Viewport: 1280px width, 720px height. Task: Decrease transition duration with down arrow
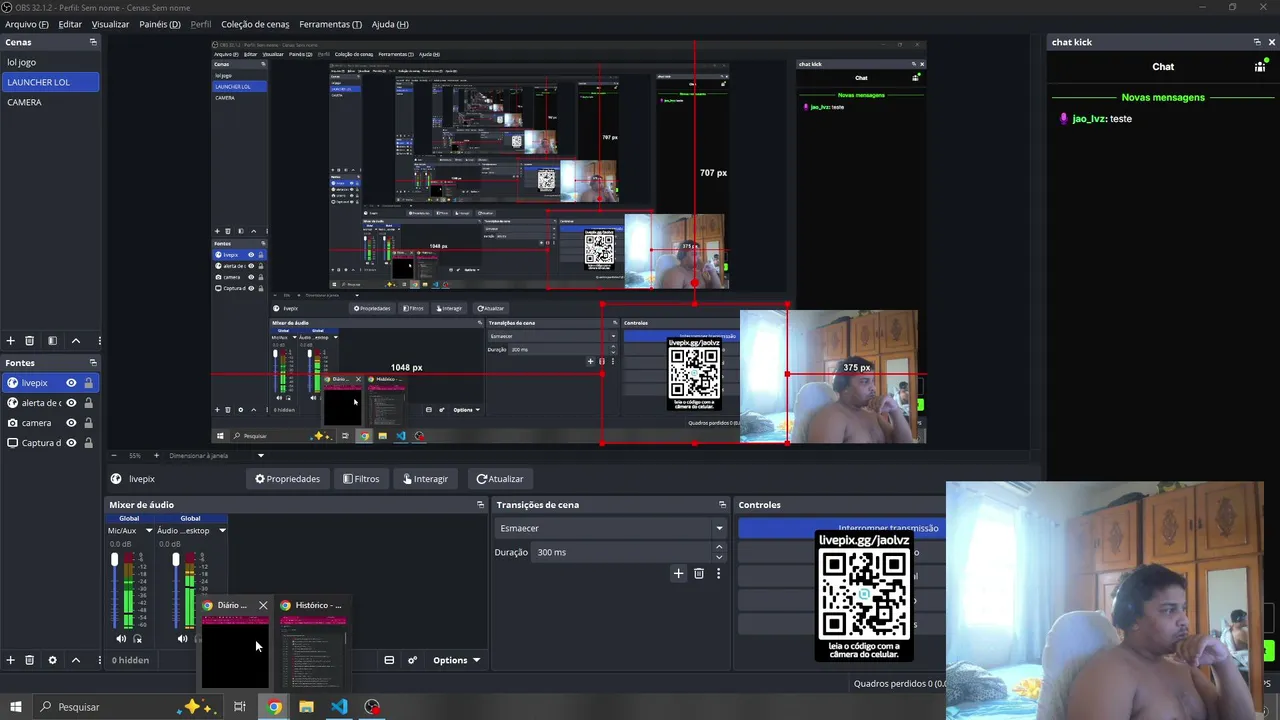[718, 557]
